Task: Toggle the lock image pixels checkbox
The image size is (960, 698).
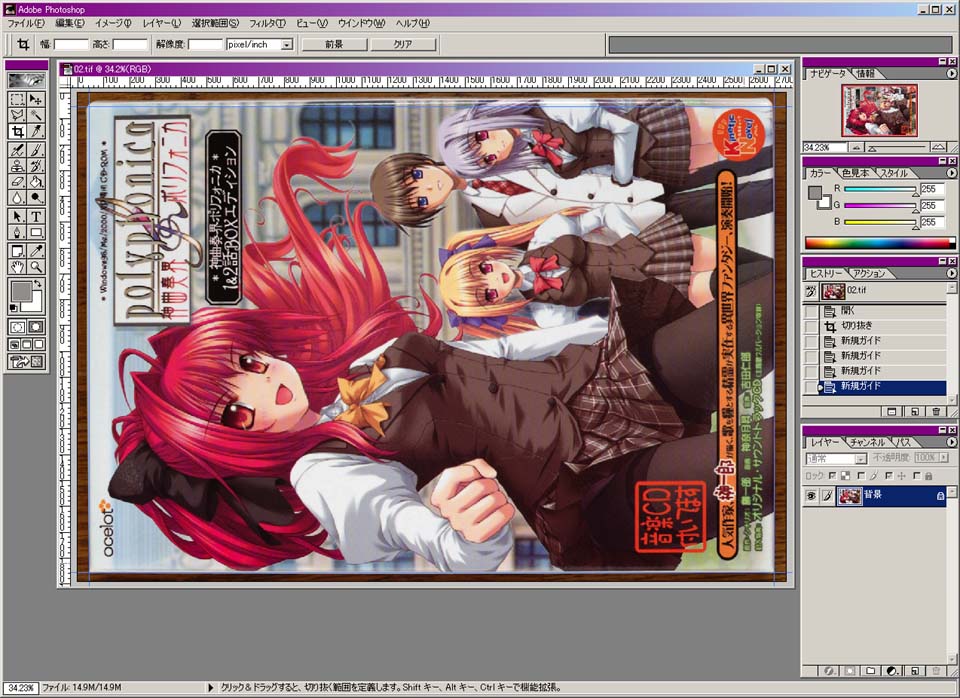Action: pos(861,476)
